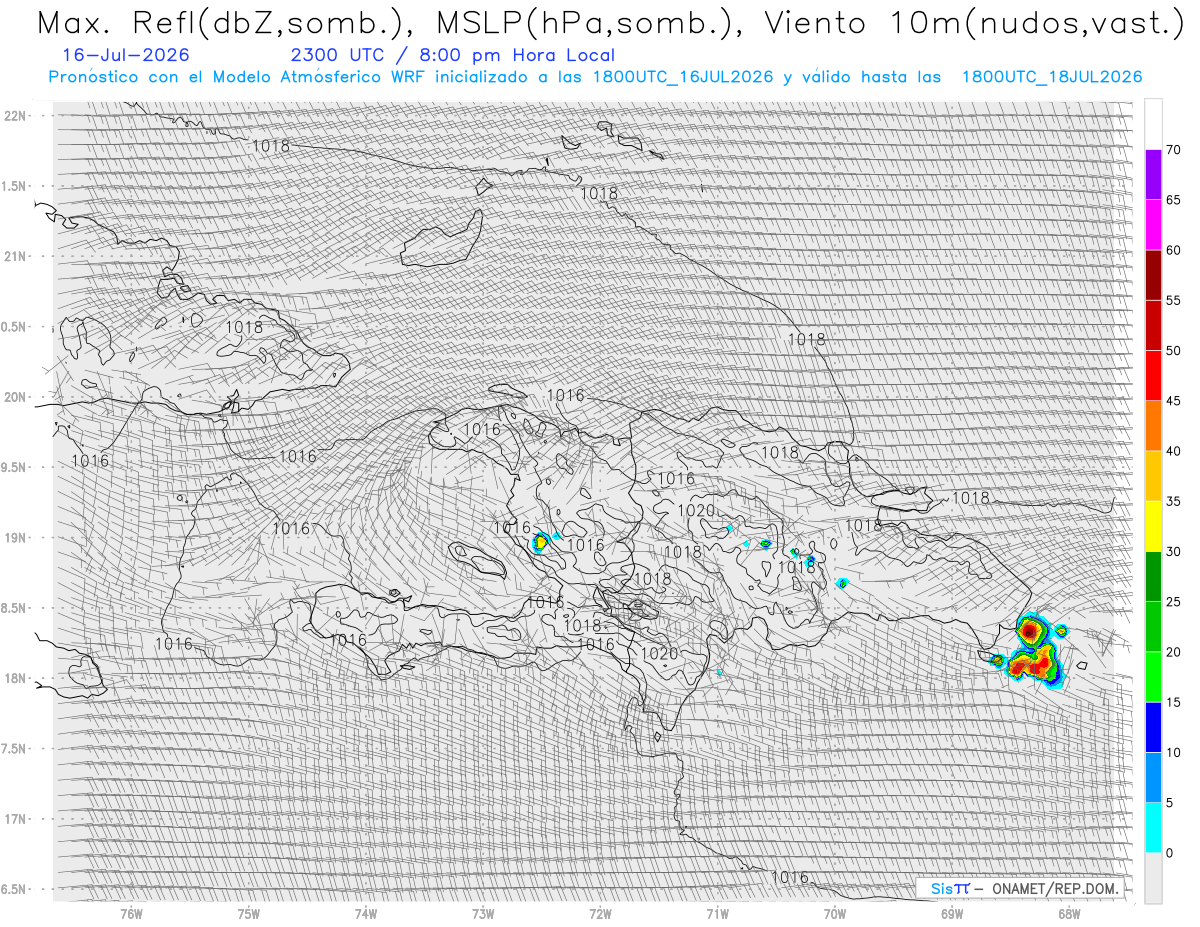Select the dark maroon 55-60 dBZ color band
Screen dimensions: 1200x927
(1153, 275)
